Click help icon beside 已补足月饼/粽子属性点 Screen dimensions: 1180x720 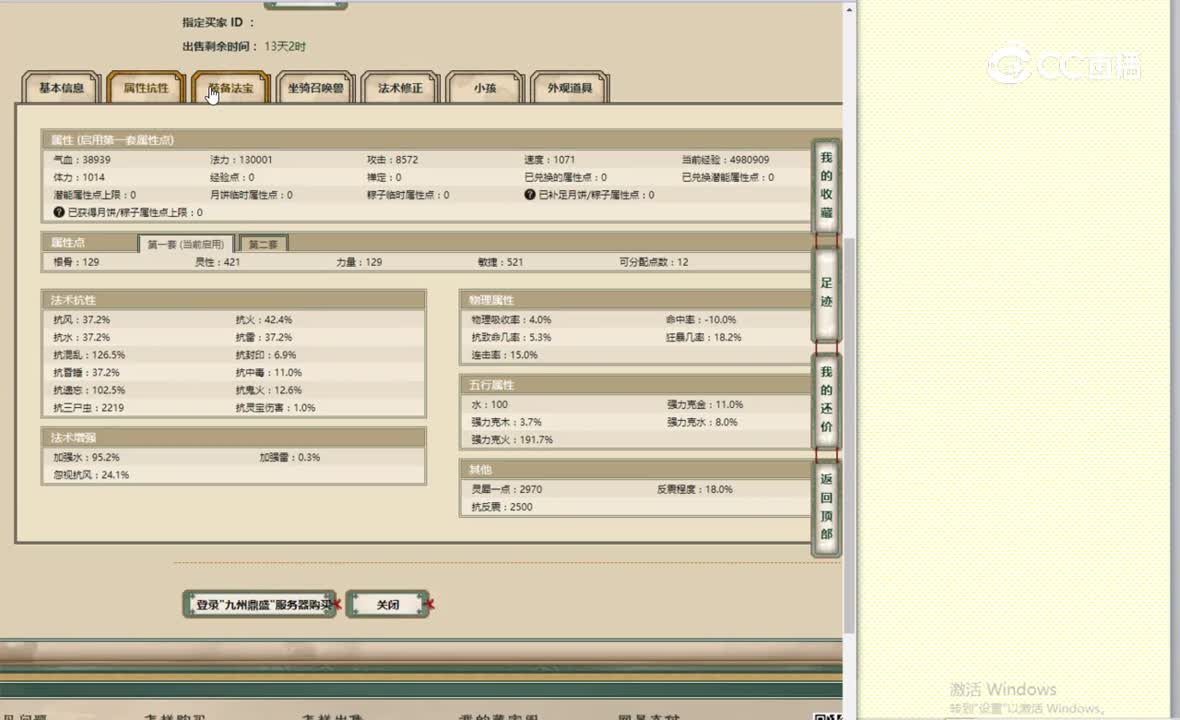pyautogui.click(x=530, y=195)
